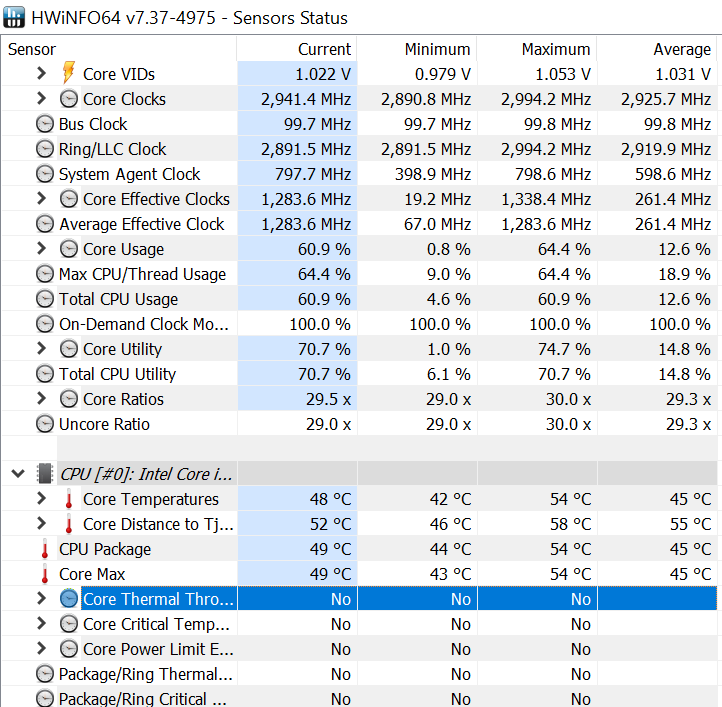Image resolution: width=722 pixels, height=707 pixels.
Task: Select the Uncore Ratio label
Action: [x=105, y=424]
